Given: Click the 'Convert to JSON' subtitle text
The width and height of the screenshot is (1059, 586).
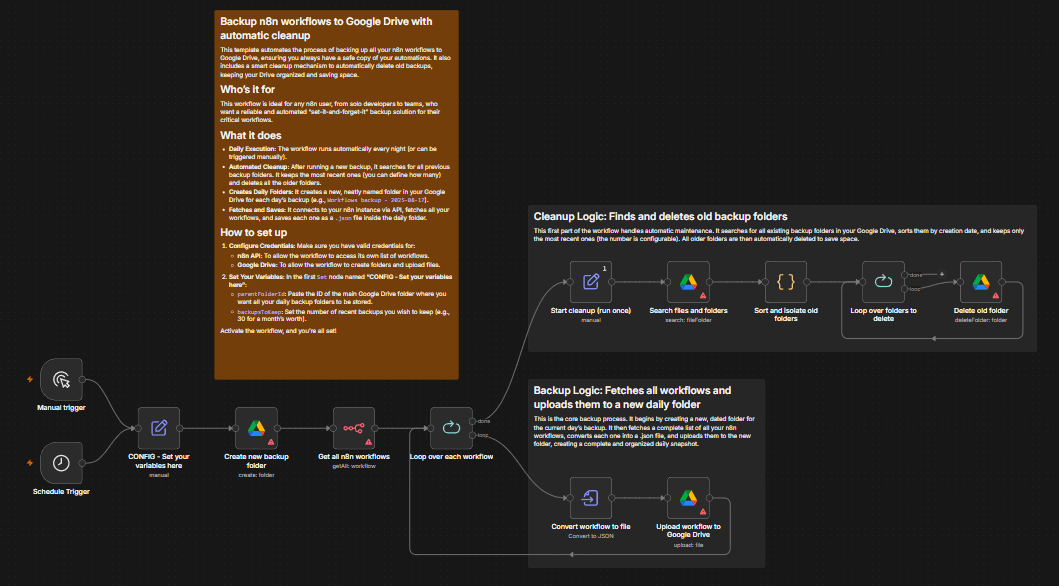Looking at the screenshot, I should pyautogui.click(x=591, y=536).
